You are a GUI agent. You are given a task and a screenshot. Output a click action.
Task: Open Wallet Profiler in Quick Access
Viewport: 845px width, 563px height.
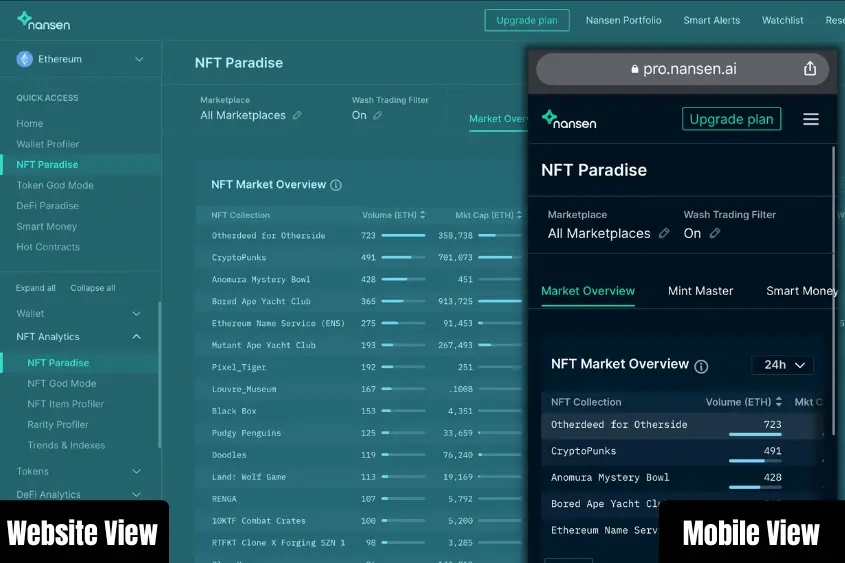(x=47, y=144)
